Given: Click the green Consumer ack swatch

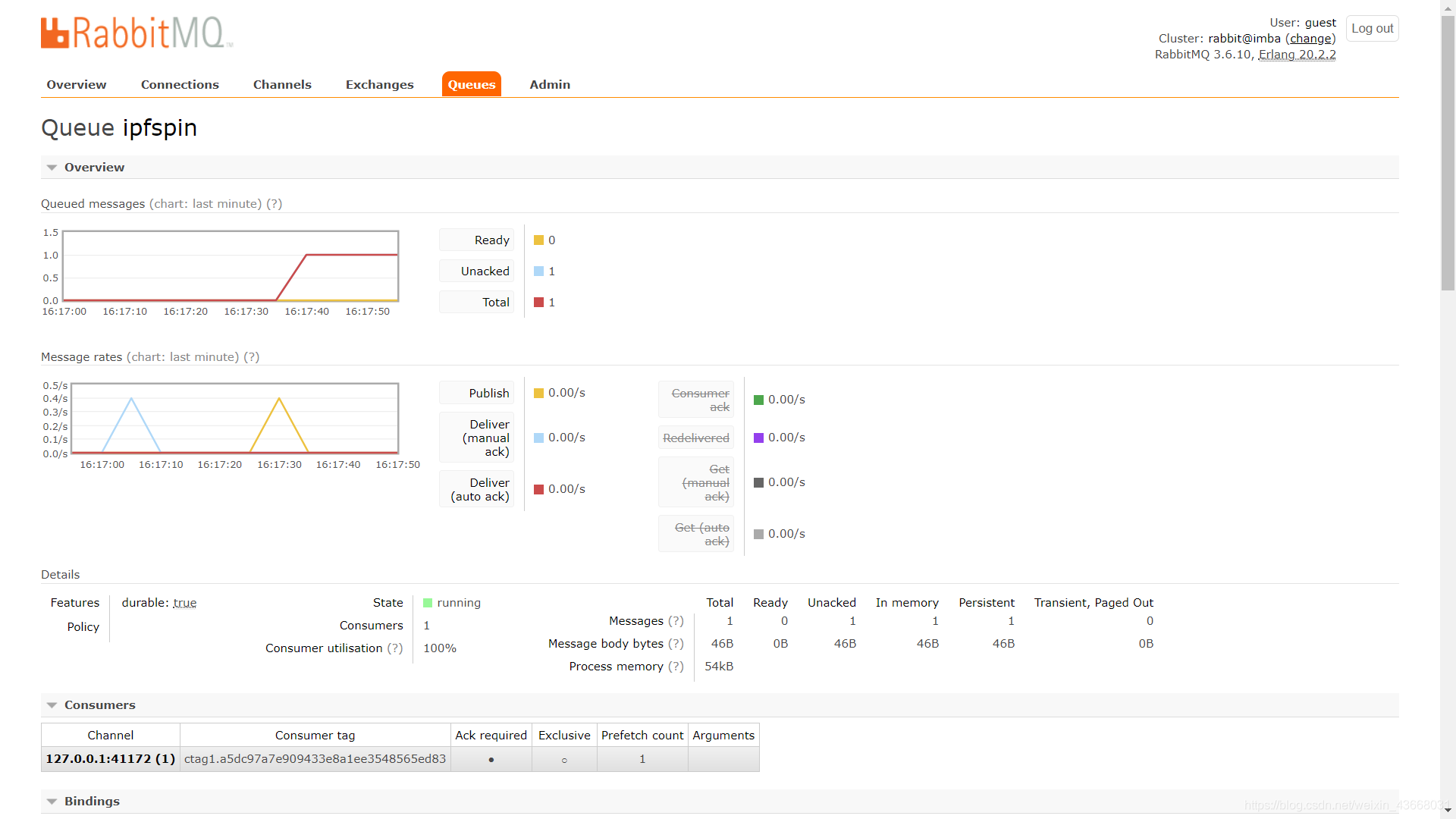Looking at the screenshot, I should pos(758,400).
